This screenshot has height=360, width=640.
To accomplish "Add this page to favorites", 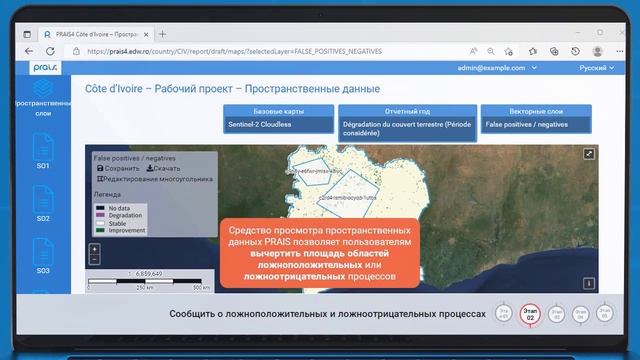I will tap(509, 51).
